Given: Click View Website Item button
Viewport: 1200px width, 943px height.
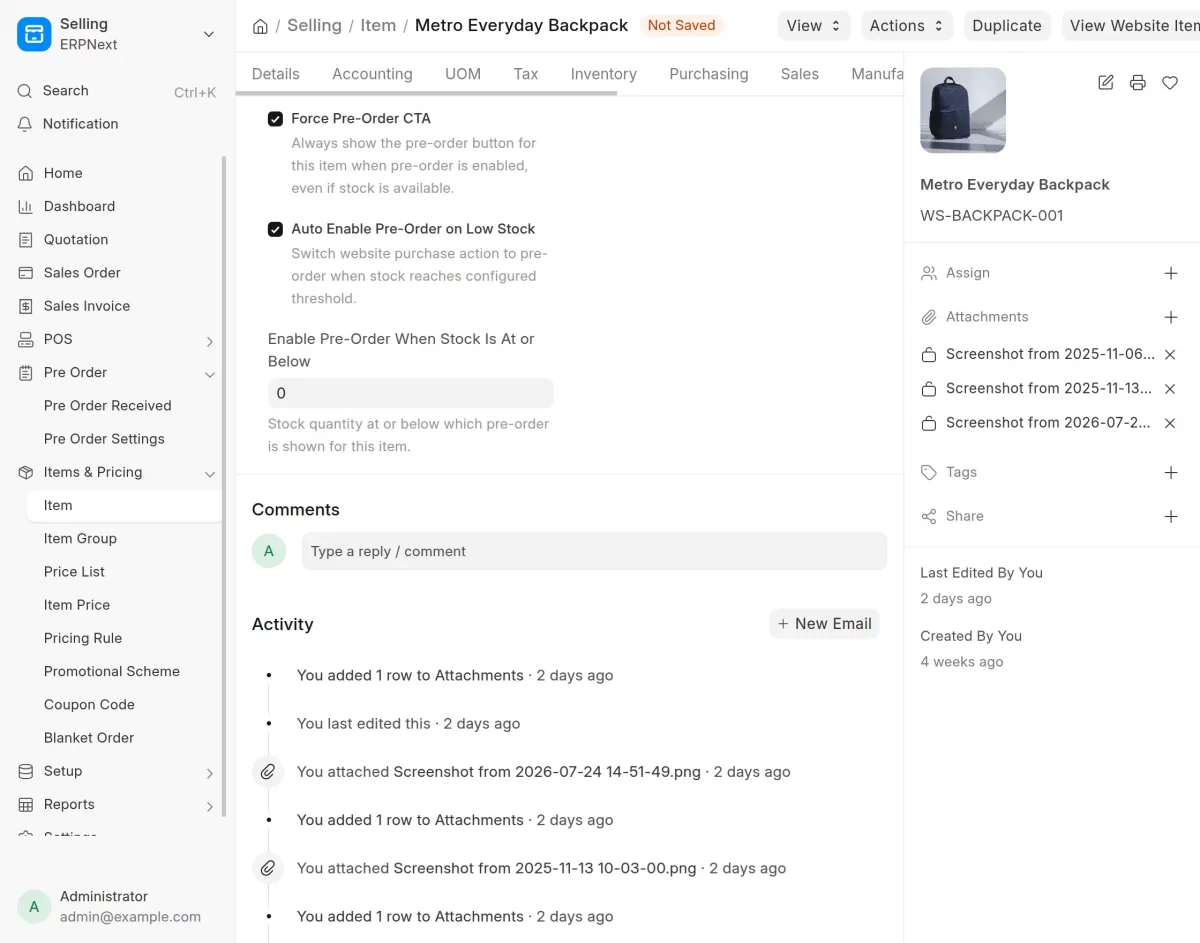Looking at the screenshot, I should pos(1131,26).
